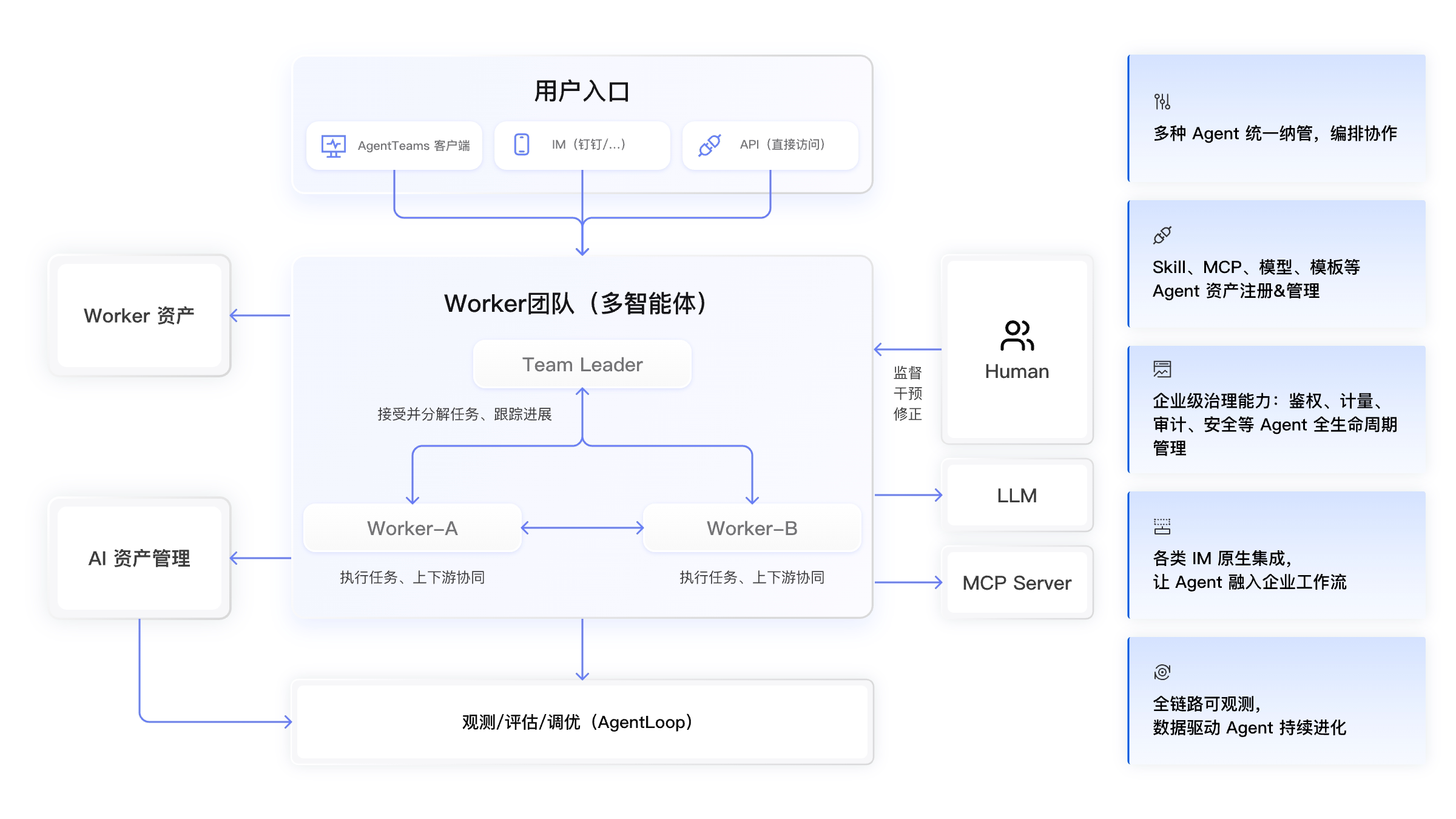Click the IM integration icon above 各类 IM 原生集成
The width and height of the screenshot is (1456, 819).
click(1162, 526)
